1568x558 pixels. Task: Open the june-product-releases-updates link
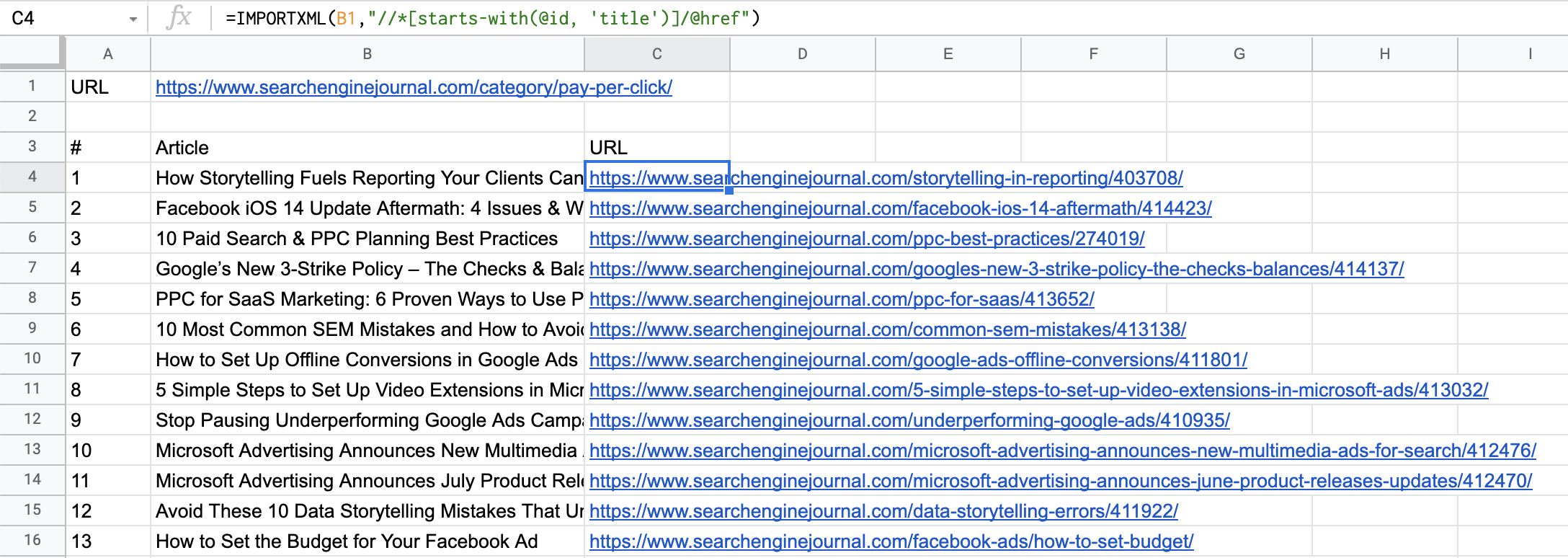1061,481
